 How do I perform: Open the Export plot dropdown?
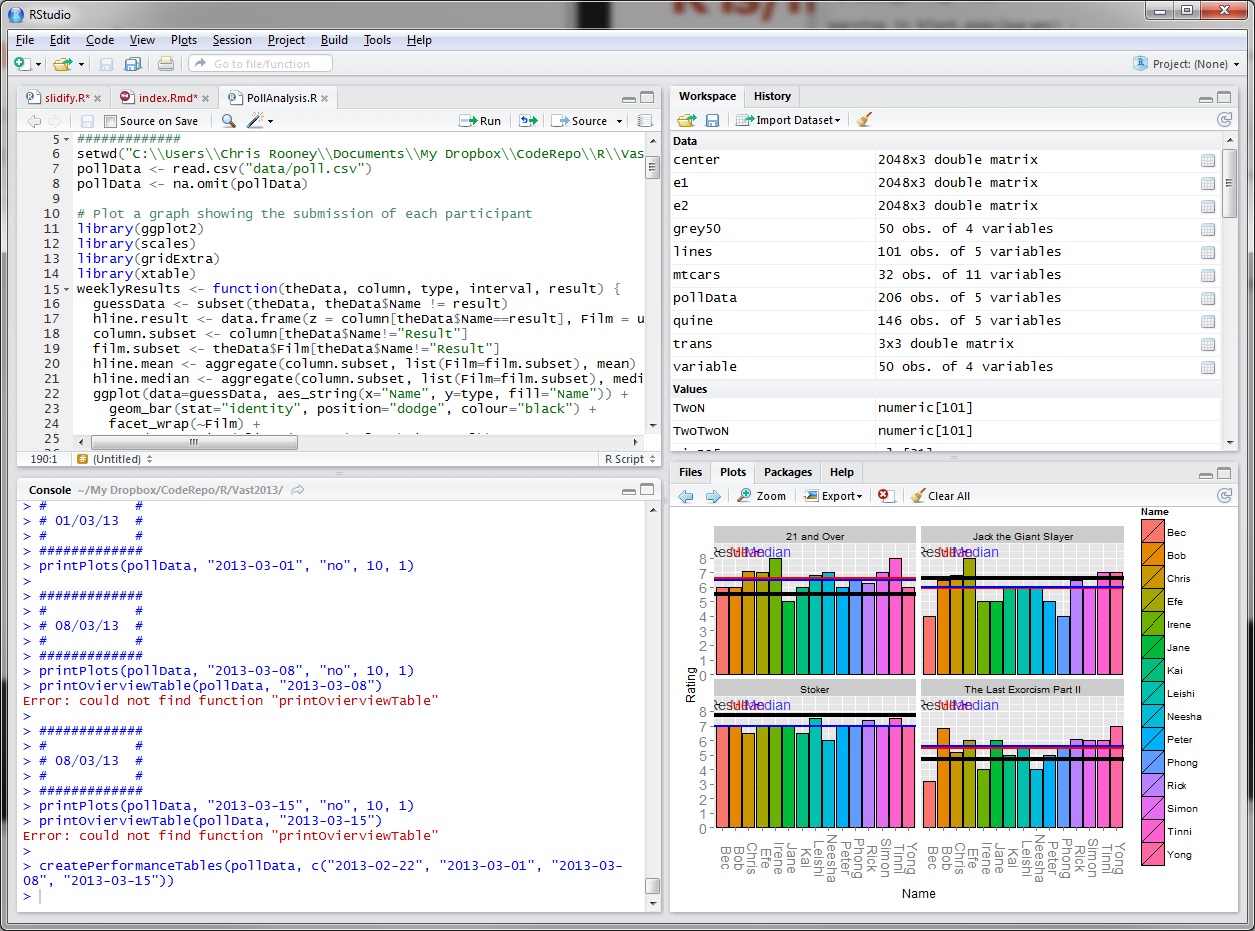(837, 495)
